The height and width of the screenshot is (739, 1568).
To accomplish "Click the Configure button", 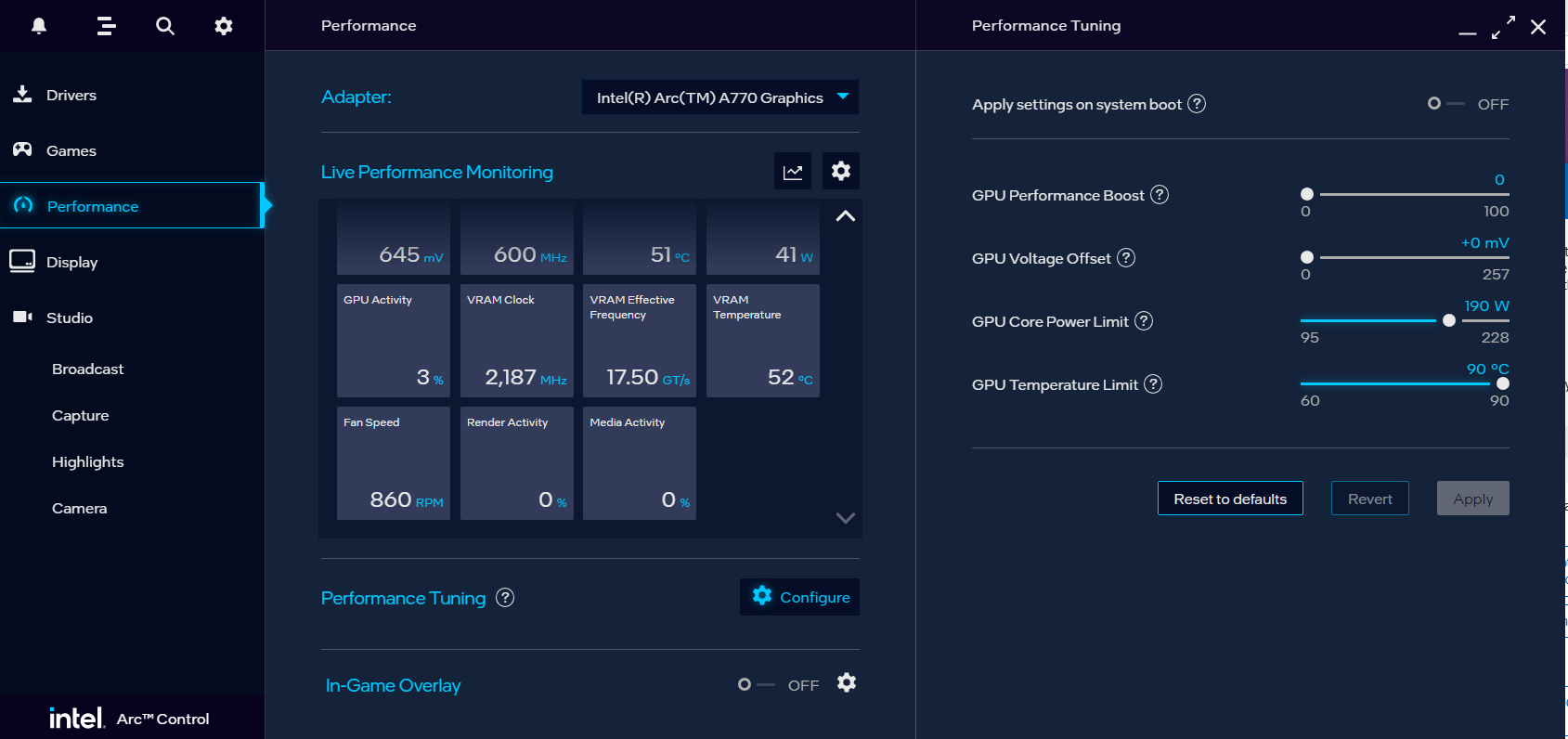I will [x=799, y=597].
